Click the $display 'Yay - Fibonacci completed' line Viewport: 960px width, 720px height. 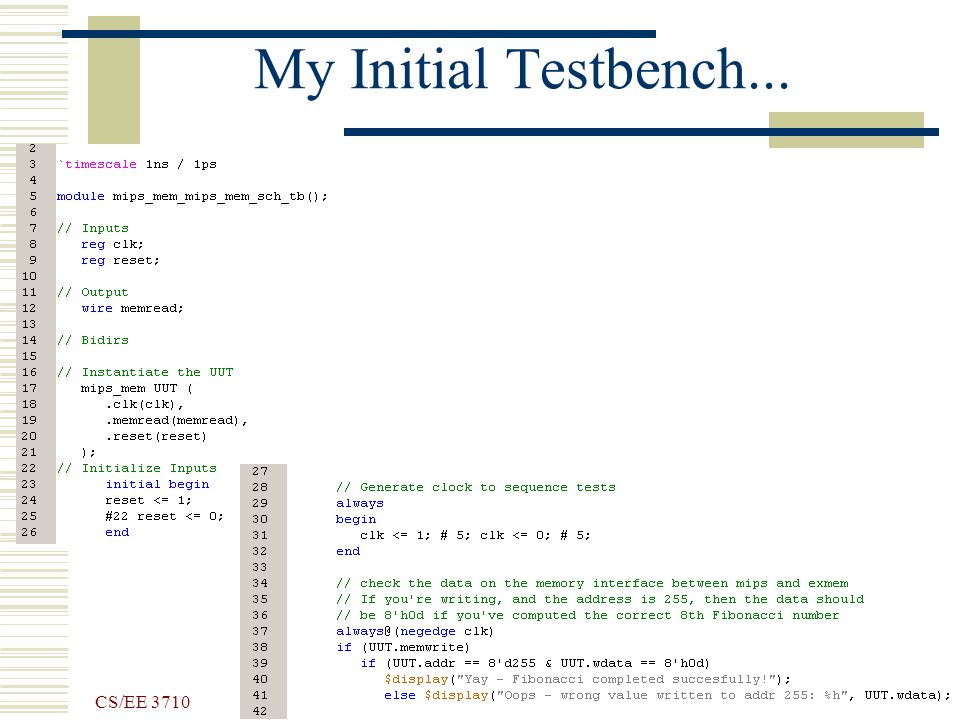(x=588, y=680)
